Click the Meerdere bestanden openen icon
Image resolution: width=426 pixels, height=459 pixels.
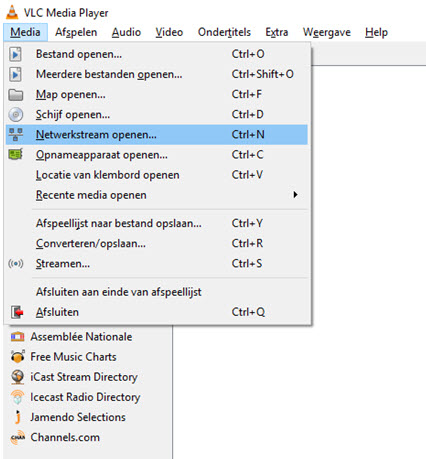point(15,74)
